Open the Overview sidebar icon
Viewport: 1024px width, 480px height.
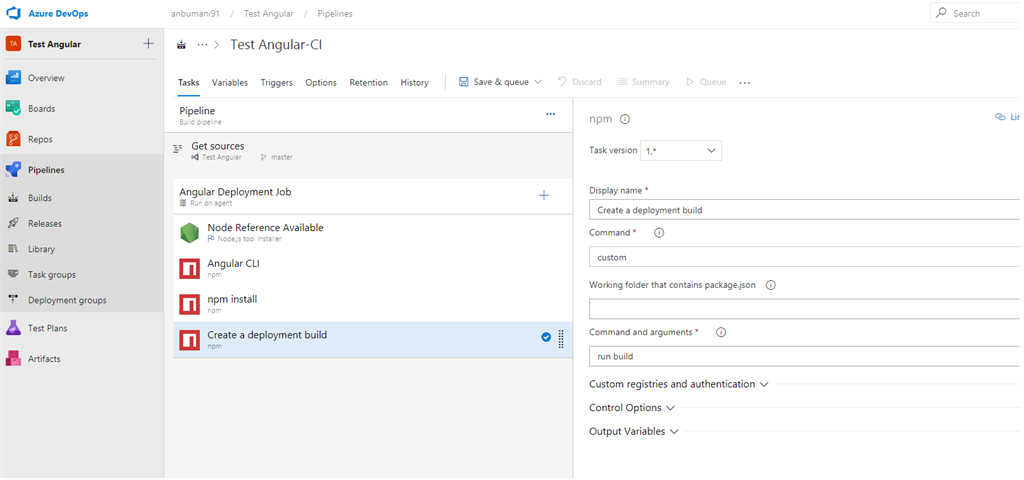tap(14, 78)
